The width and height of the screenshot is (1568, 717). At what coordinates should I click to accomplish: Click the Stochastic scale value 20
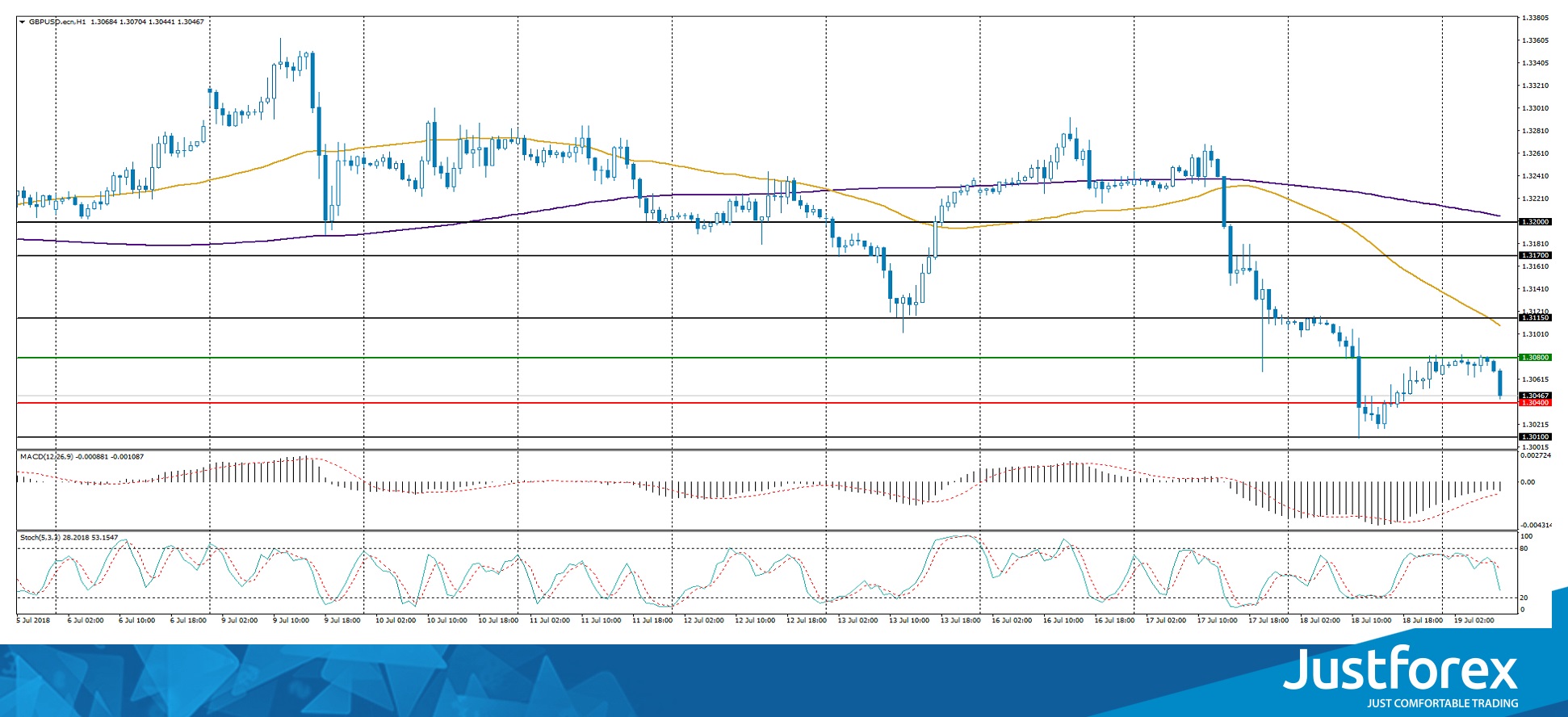1524,597
